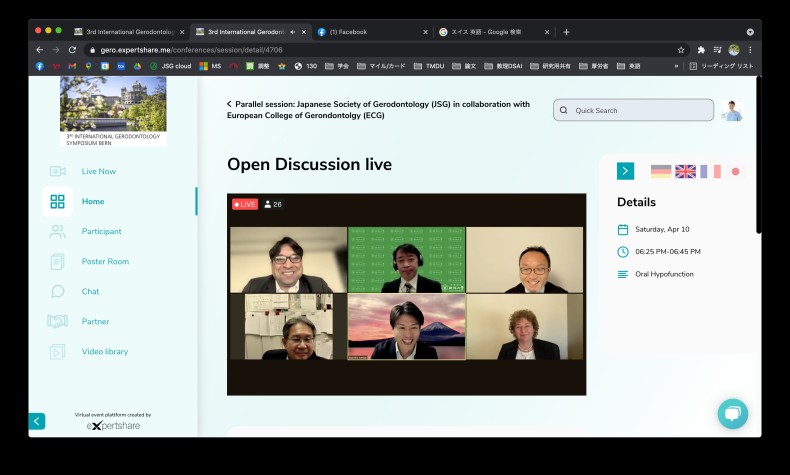This screenshot has height=475, width=790.
Task: Switch language to French flag
Action: [710, 171]
